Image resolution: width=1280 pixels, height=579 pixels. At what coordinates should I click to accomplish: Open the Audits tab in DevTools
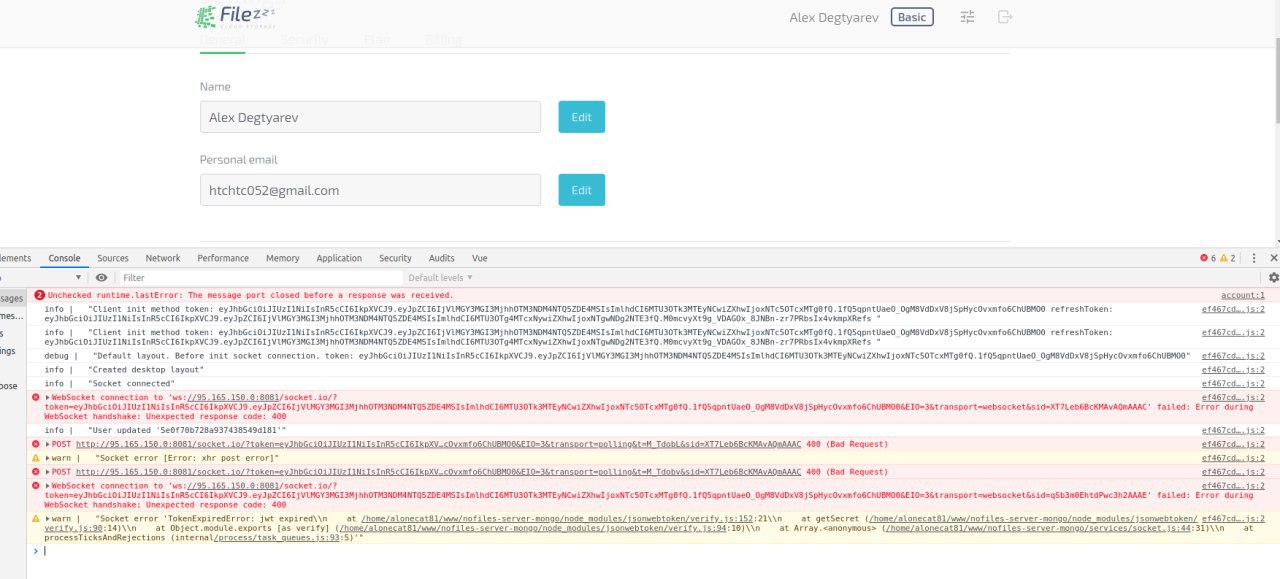[441, 258]
